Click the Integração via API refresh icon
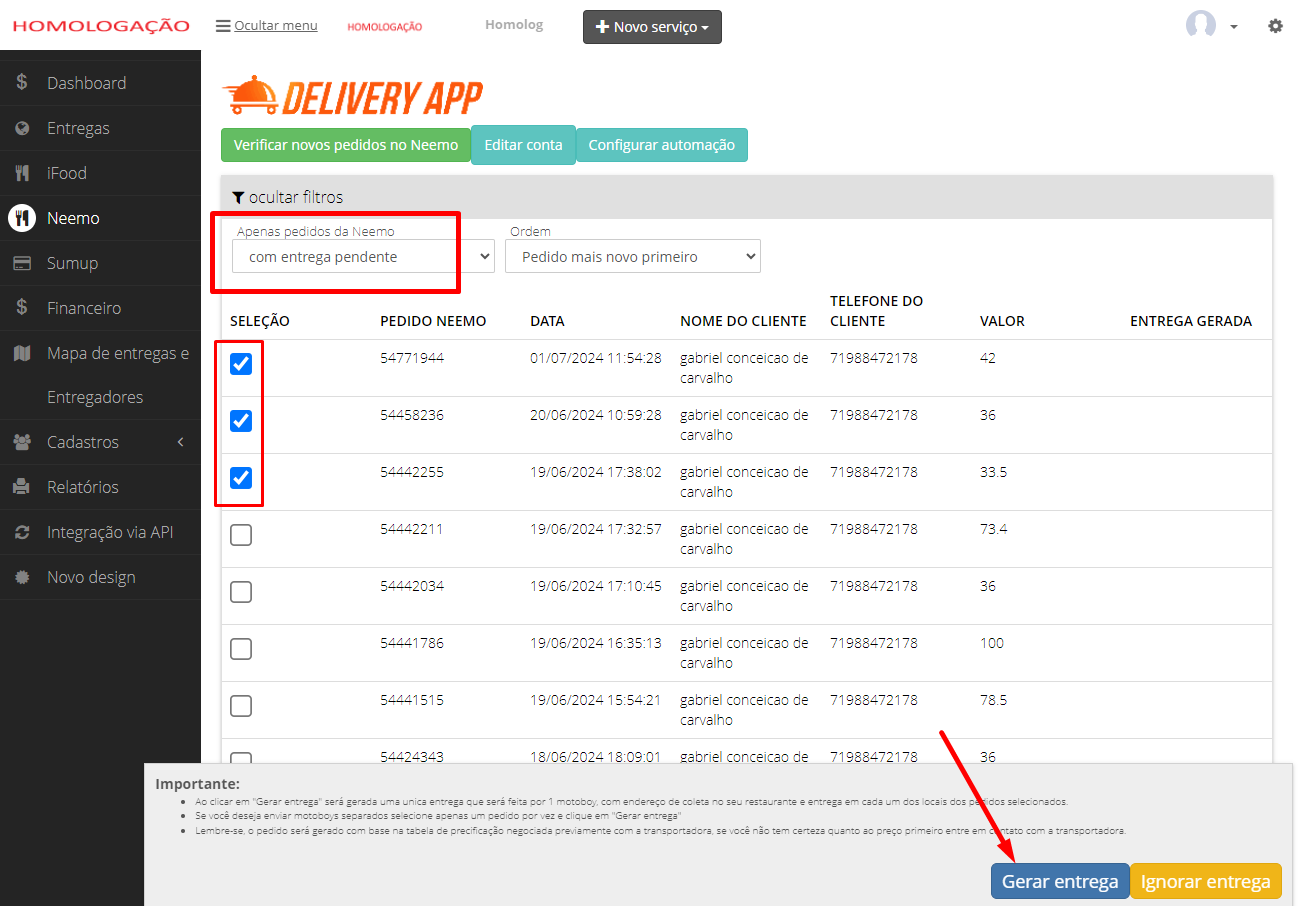 coord(22,532)
